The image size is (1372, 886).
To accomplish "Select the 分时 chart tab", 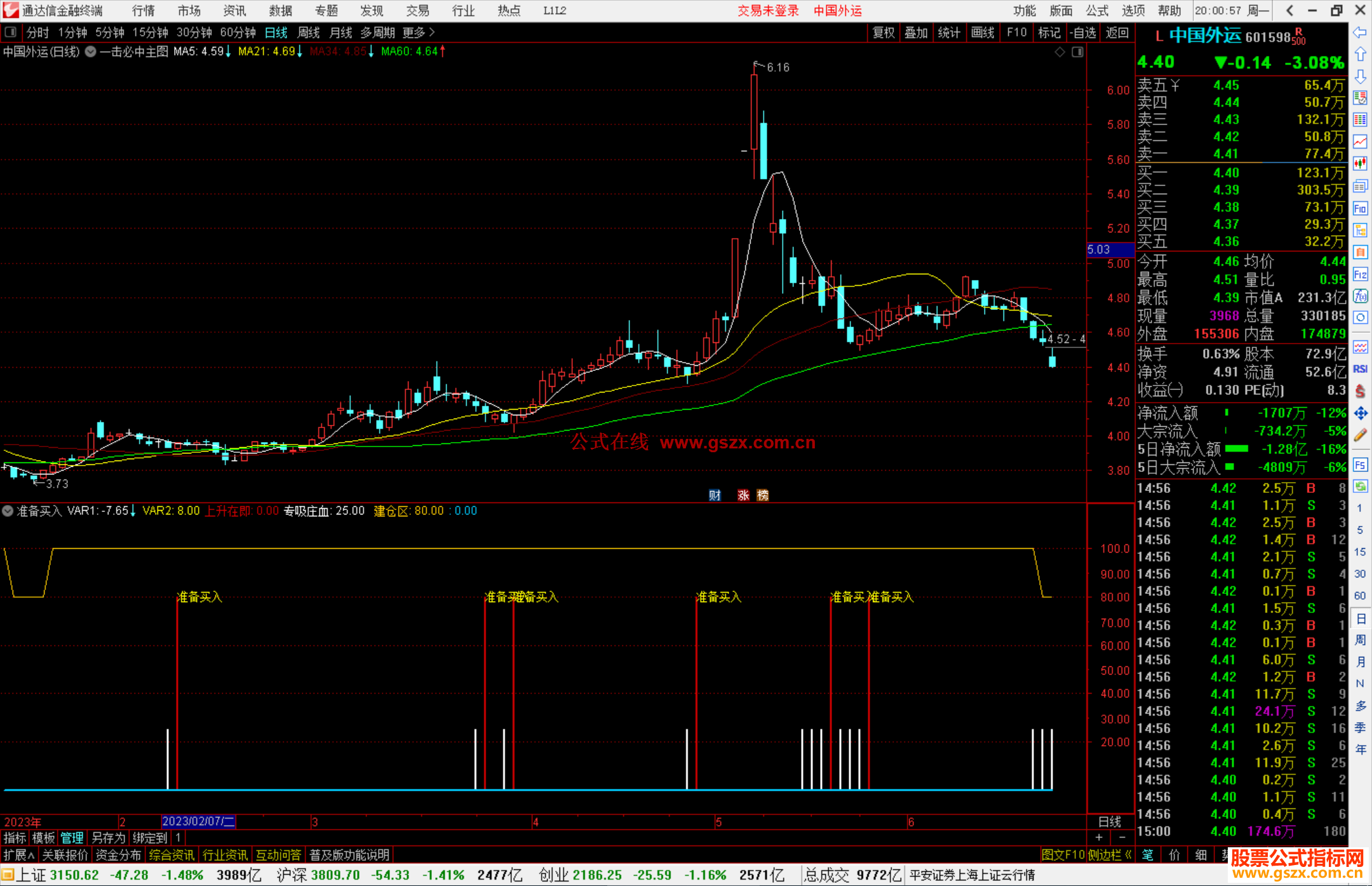I will [x=37, y=32].
